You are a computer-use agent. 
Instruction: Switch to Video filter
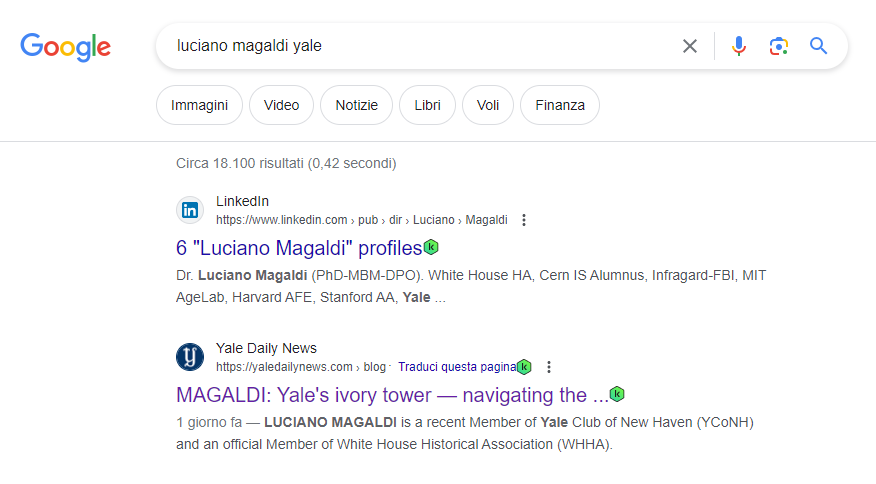click(x=282, y=105)
